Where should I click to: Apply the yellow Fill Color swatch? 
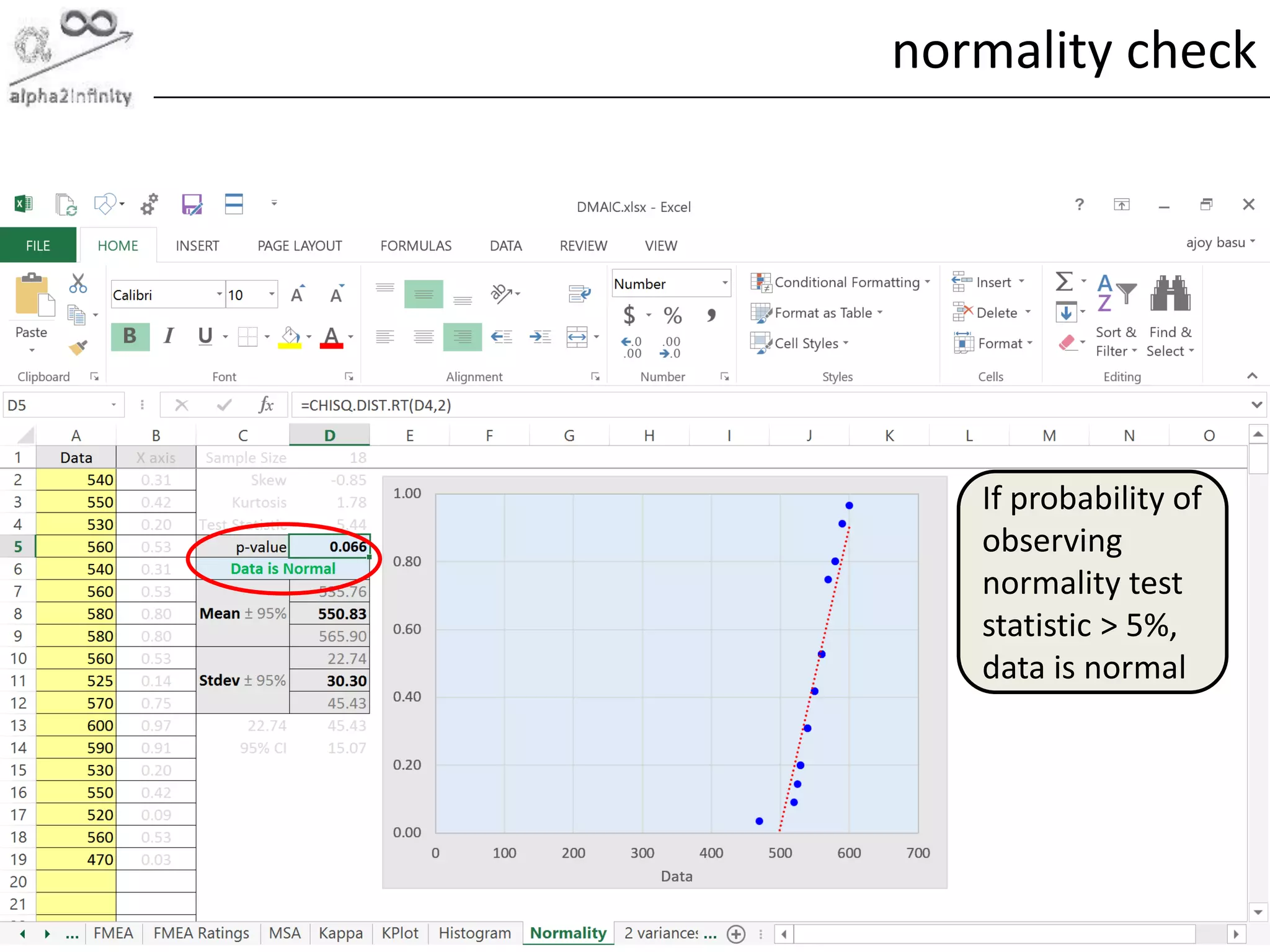point(290,338)
